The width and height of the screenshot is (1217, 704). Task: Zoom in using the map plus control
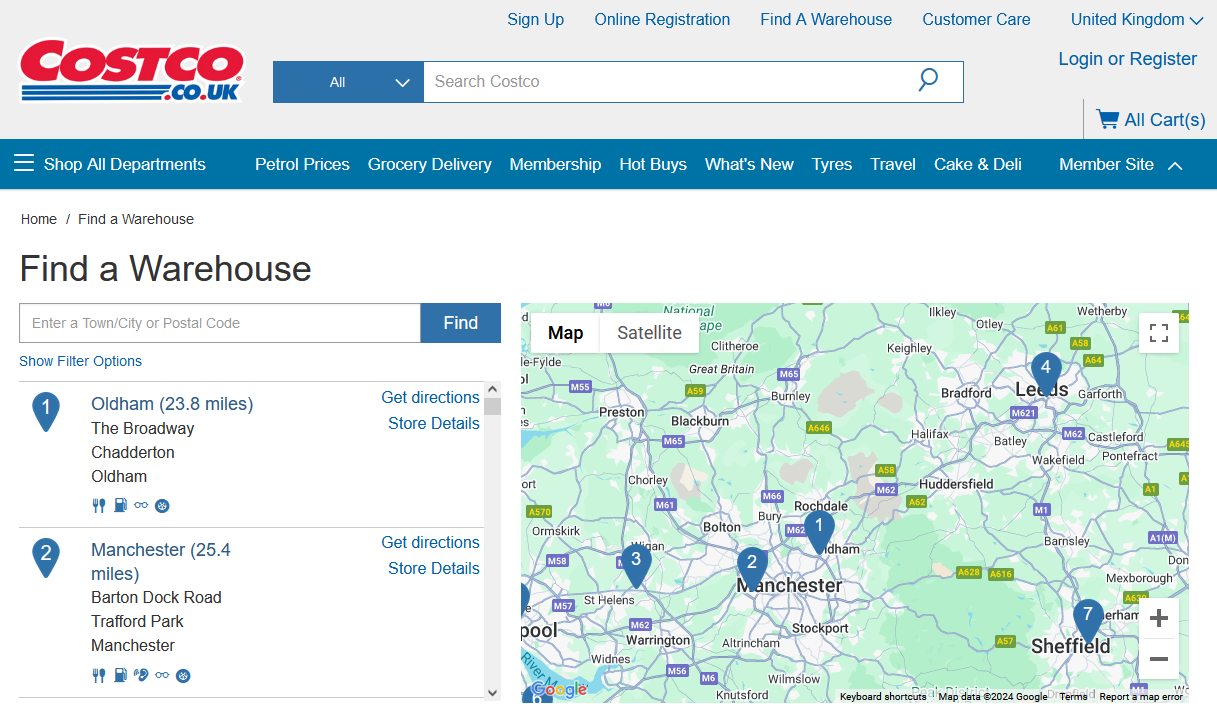(1158, 618)
